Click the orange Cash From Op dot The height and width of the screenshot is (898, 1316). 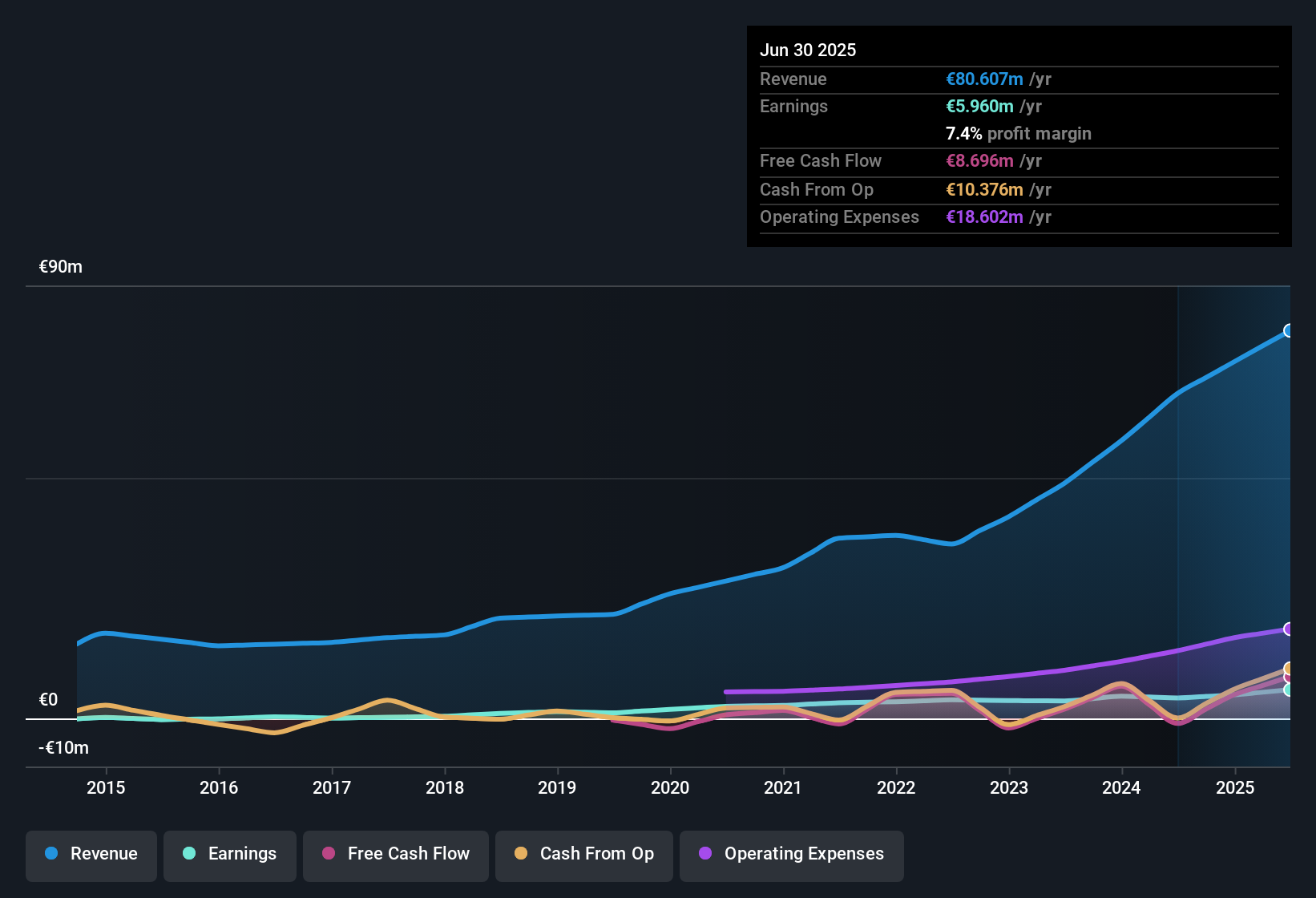(x=520, y=854)
